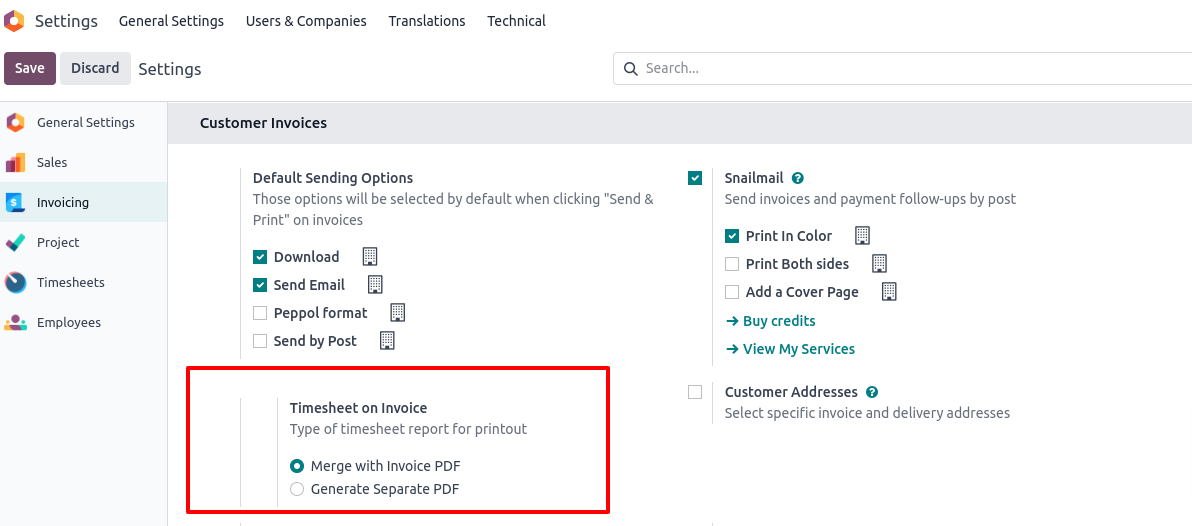Open the Technical menu
Viewport: 1192px width, 526px height.
(x=516, y=21)
